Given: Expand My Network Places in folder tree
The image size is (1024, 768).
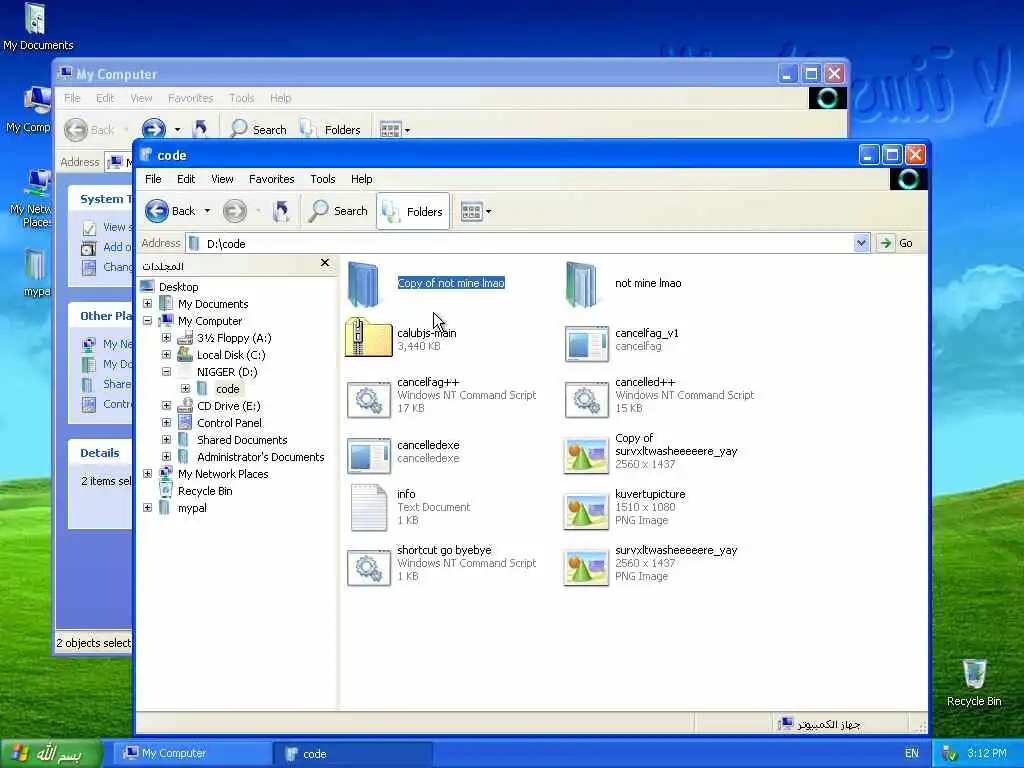Looking at the screenshot, I should [148, 473].
